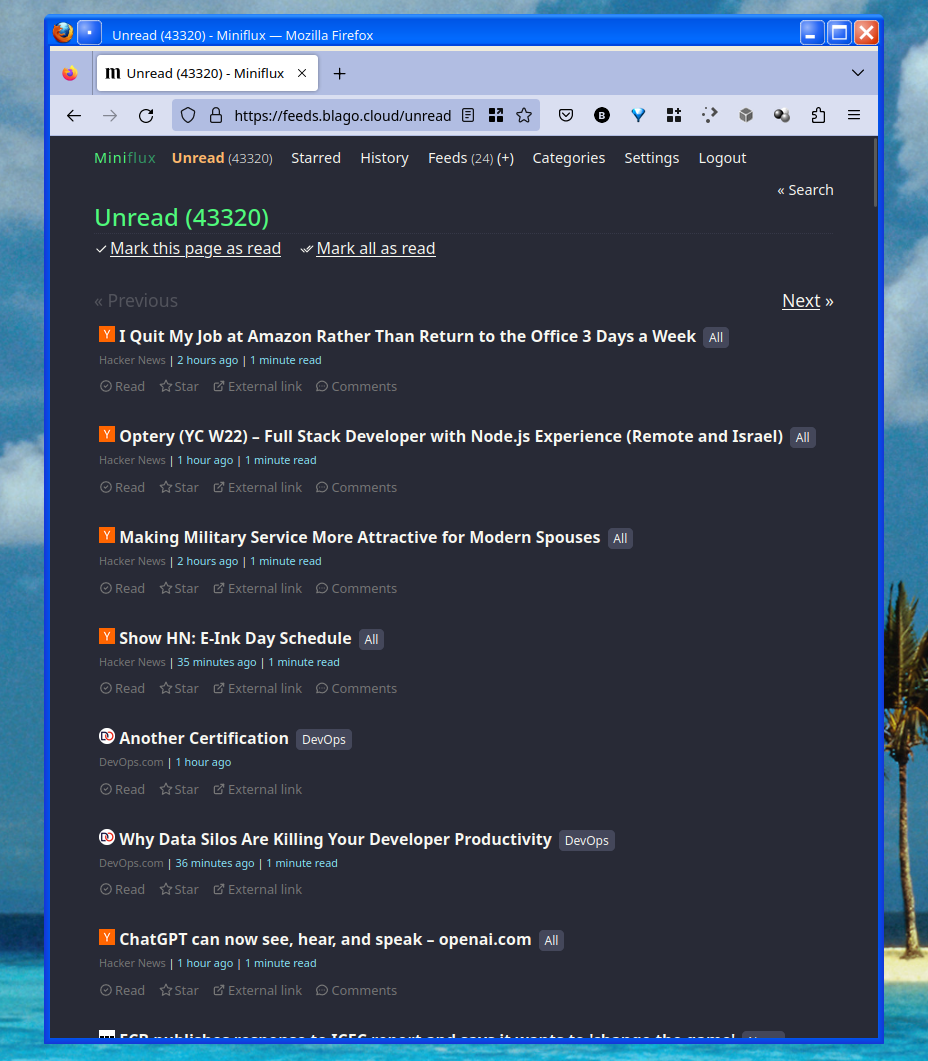928x1061 pixels.
Task: Open the History menu item
Action: click(384, 158)
